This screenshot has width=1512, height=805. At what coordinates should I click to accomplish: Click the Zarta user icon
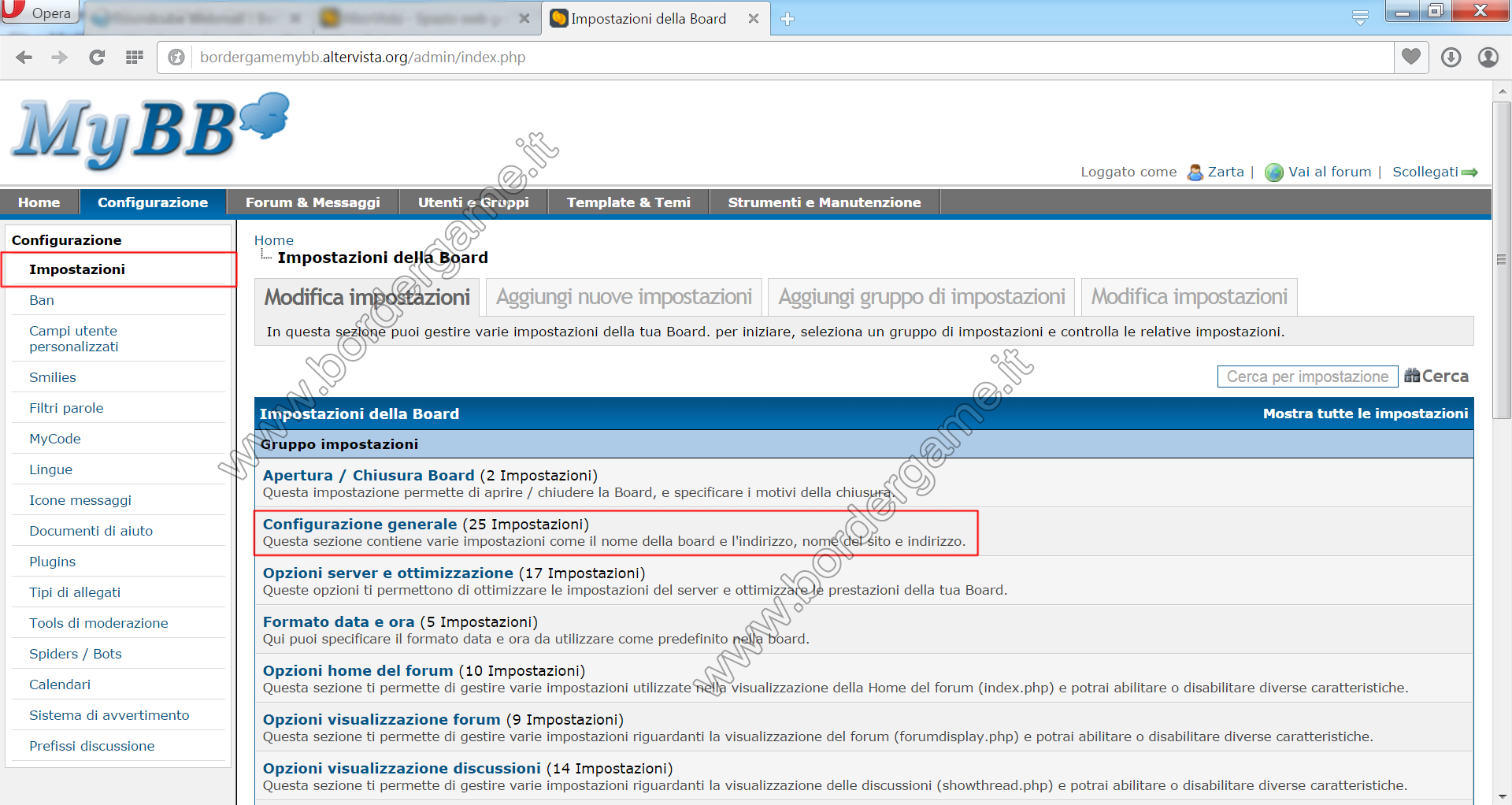click(1195, 172)
